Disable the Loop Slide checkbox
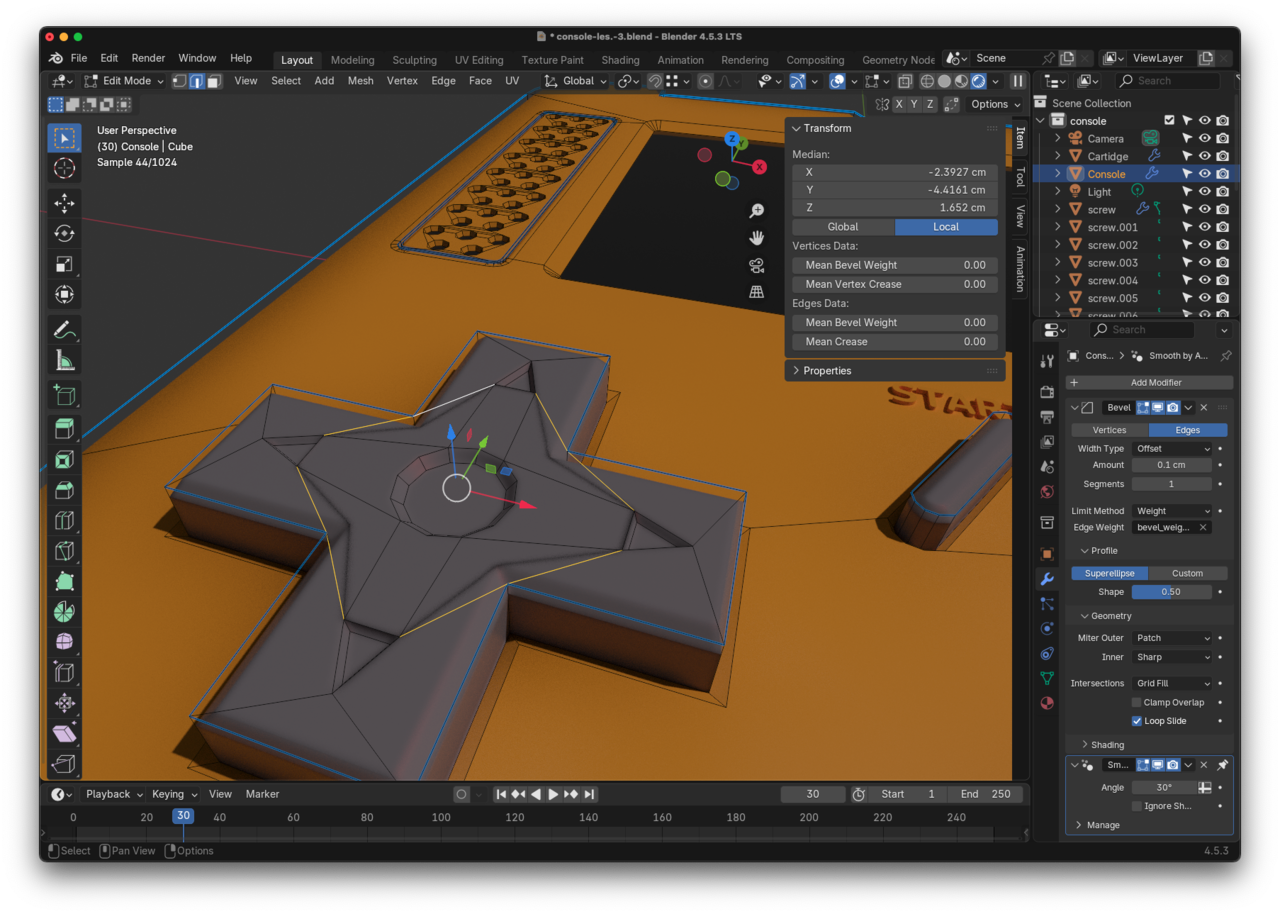Viewport: 1280px width, 914px height. 1137,721
